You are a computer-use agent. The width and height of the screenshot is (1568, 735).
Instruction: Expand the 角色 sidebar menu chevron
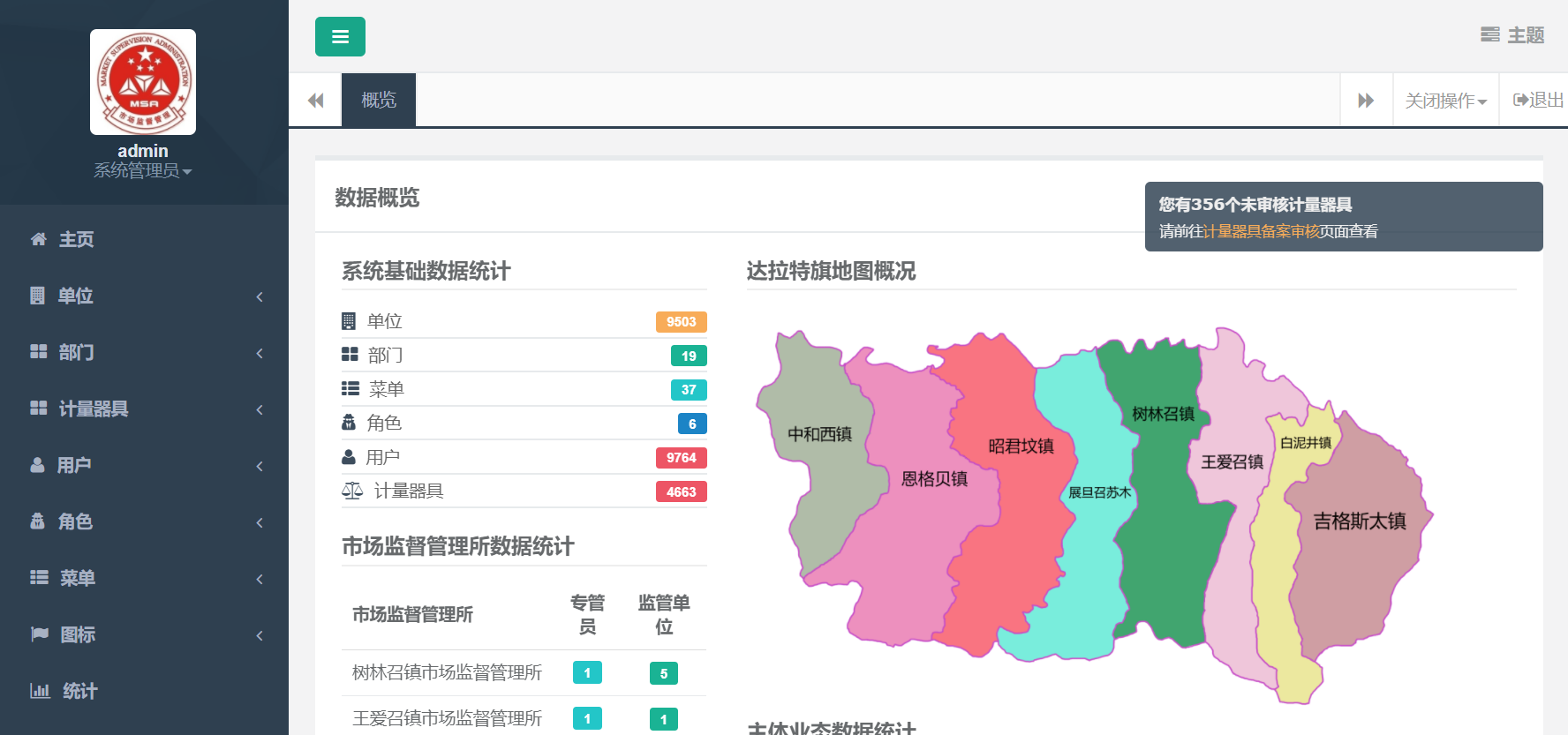point(260,522)
